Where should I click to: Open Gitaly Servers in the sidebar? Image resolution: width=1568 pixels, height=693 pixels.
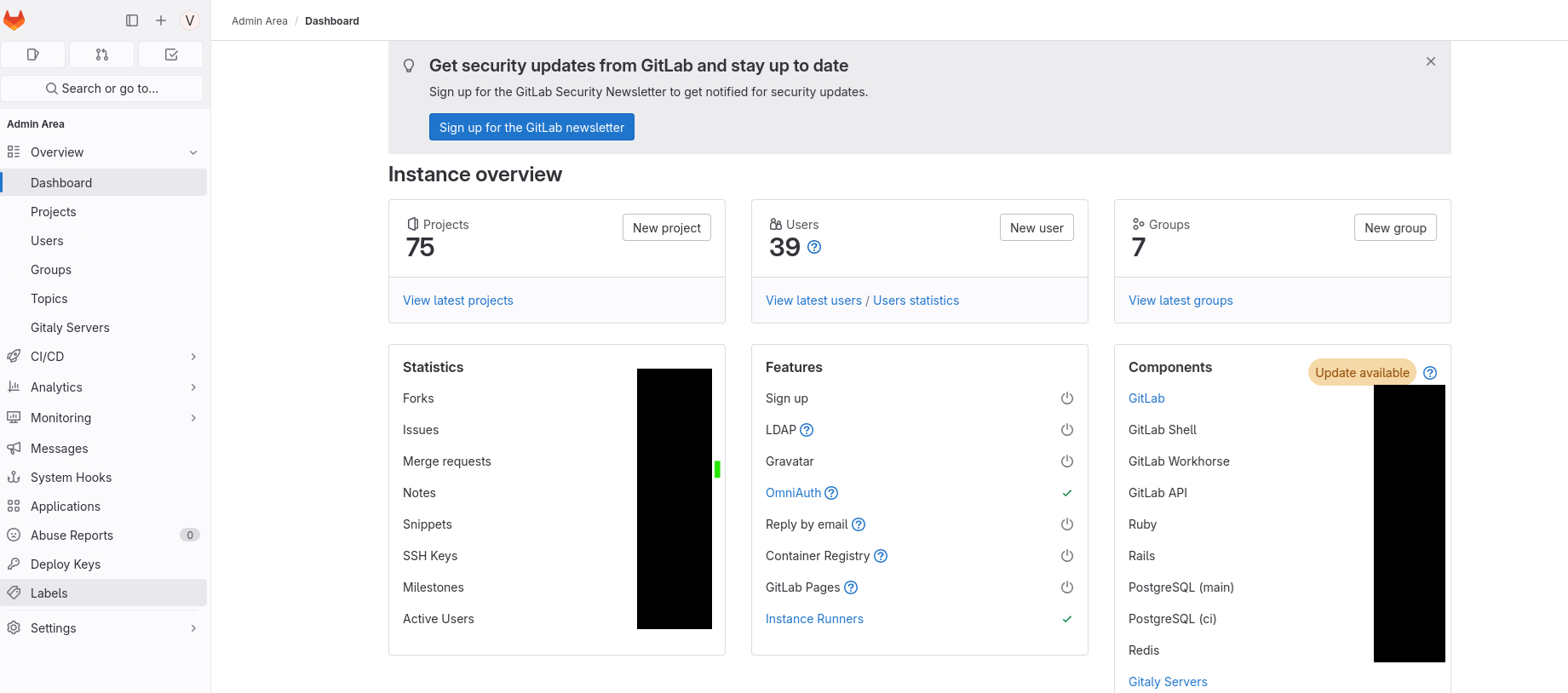pos(70,328)
